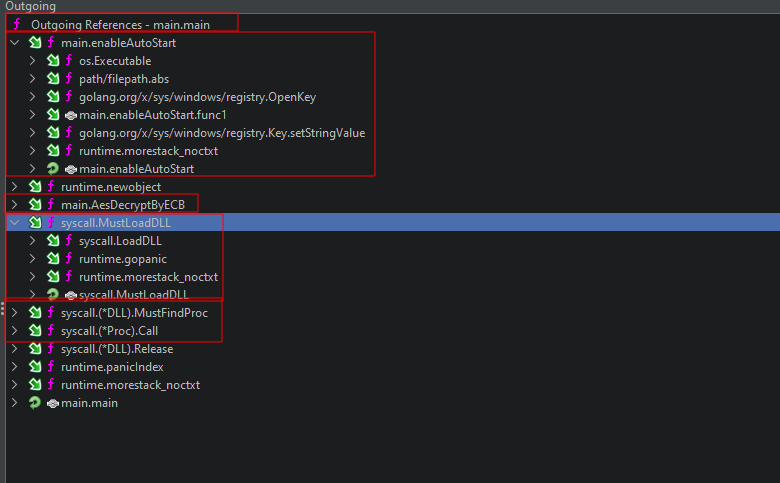This screenshot has height=483, width=780.
Task: Select syscall.LoadDLL entry
Action: click(120, 241)
